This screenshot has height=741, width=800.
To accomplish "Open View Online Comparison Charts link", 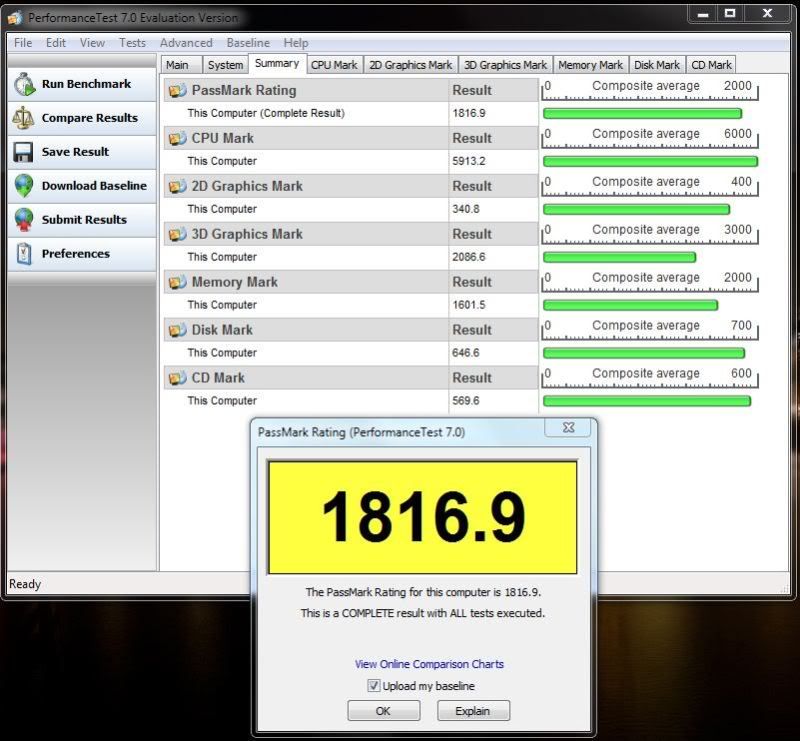I will (429, 664).
